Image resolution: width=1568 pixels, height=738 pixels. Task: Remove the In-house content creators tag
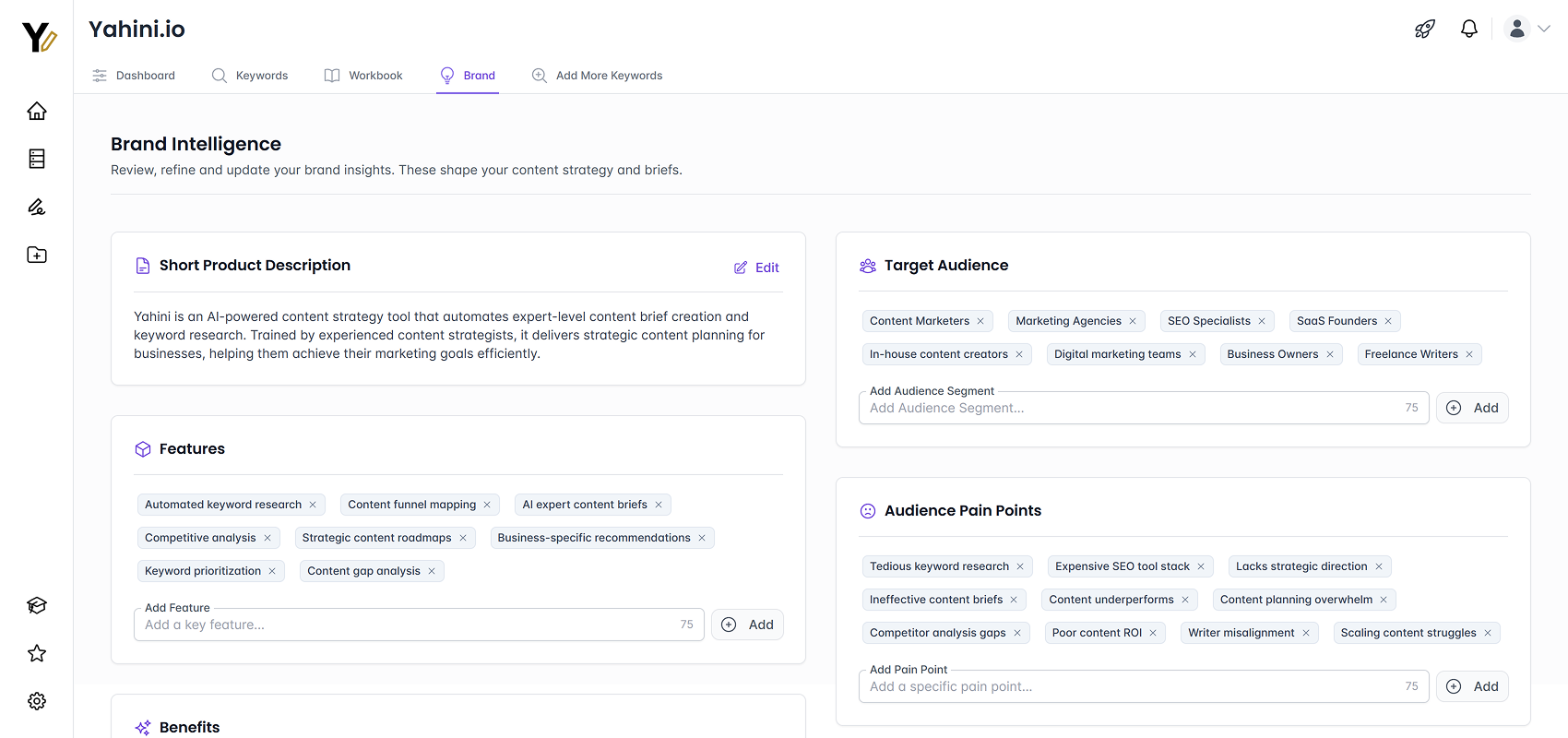1019,354
